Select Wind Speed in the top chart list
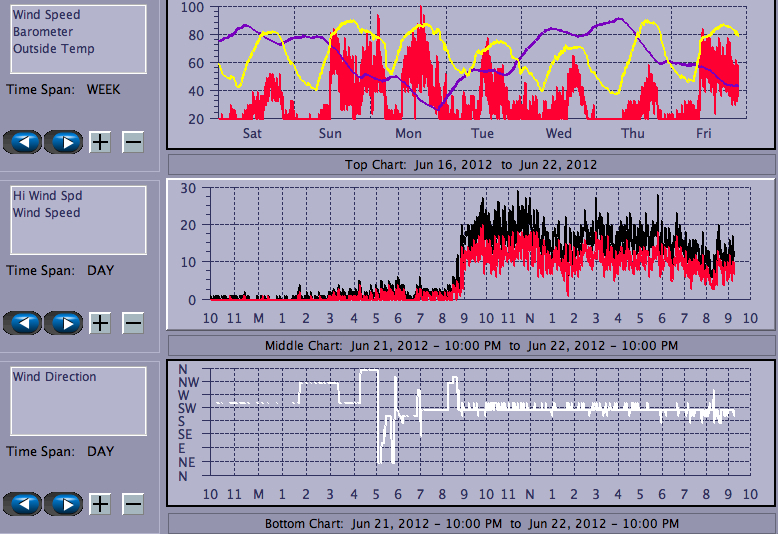The image size is (778, 534). tap(46, 15)
